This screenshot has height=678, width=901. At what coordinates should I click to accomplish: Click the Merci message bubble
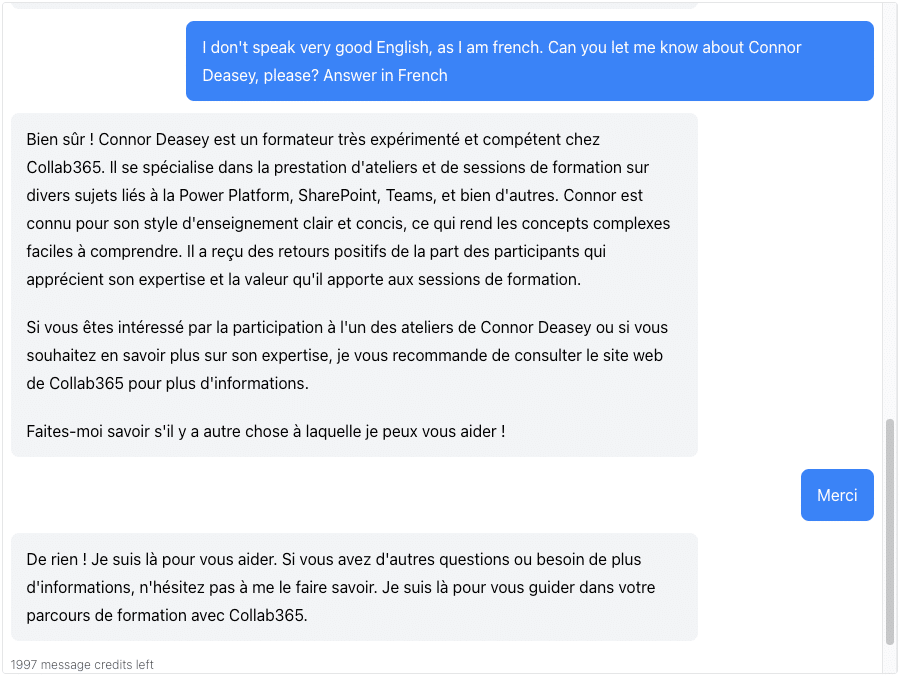[836, 494]
